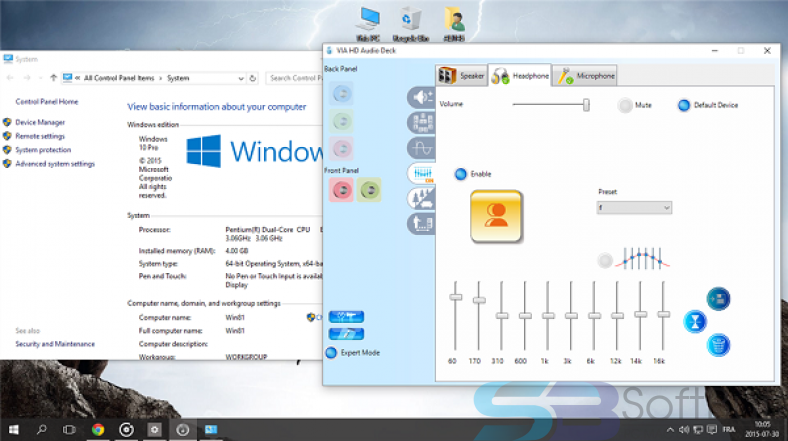Image resolution: width=788 pixels, height=441 pixels.
Task: Open Task View on the taskbar
Action: tap(69, 429)
